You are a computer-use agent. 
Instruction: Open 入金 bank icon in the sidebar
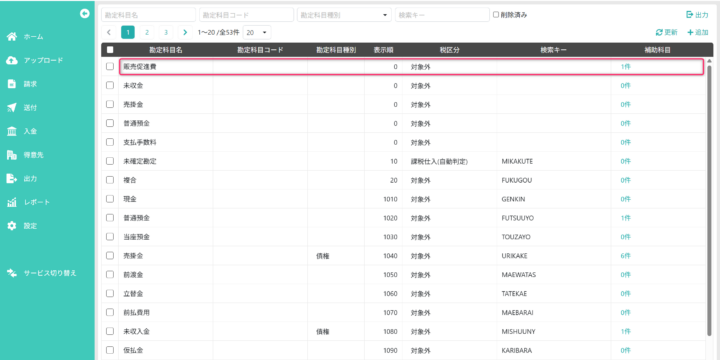pos(11,131)
